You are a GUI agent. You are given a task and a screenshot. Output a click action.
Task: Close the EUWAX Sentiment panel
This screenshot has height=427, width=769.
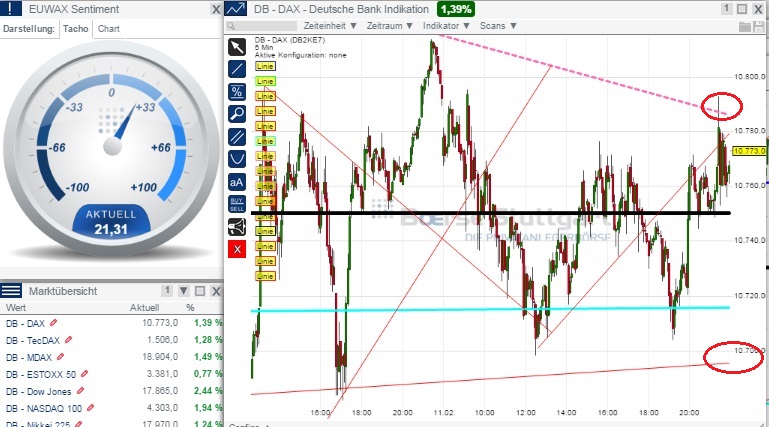[x=216, y=9]
